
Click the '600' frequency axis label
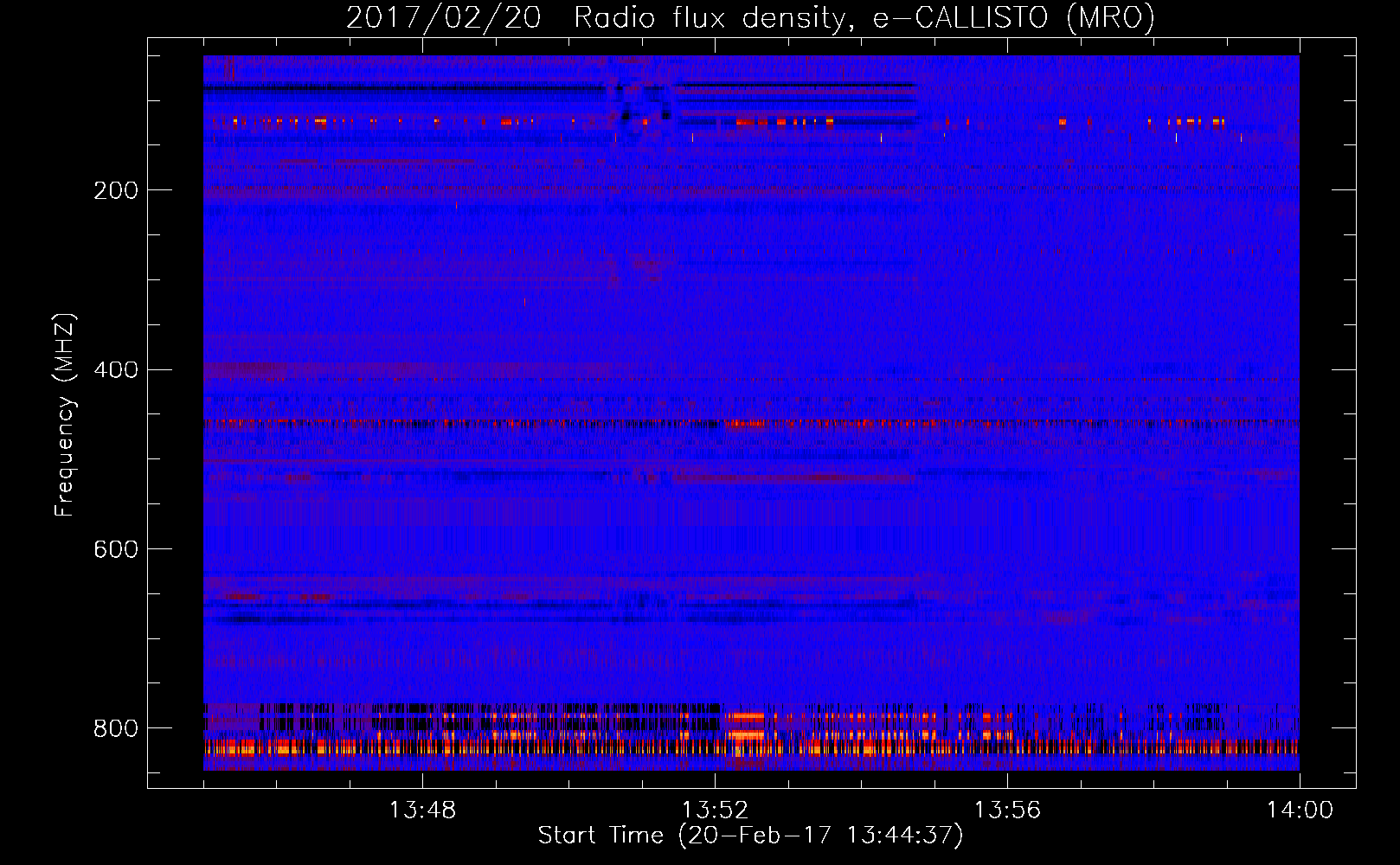116,549
